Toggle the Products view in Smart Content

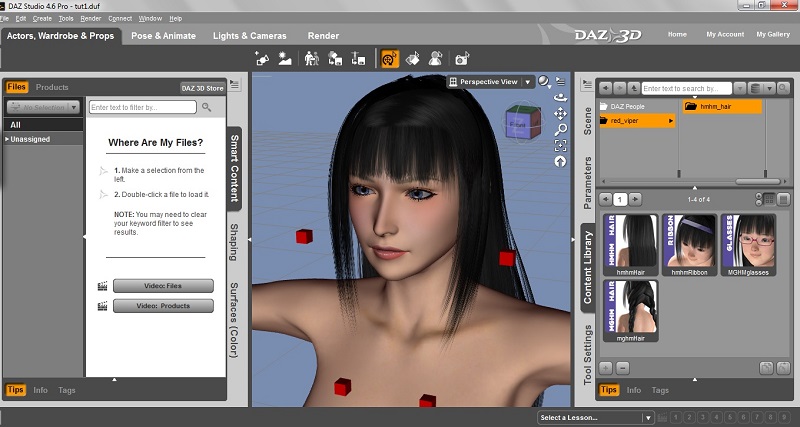click(x=52, y=87)
